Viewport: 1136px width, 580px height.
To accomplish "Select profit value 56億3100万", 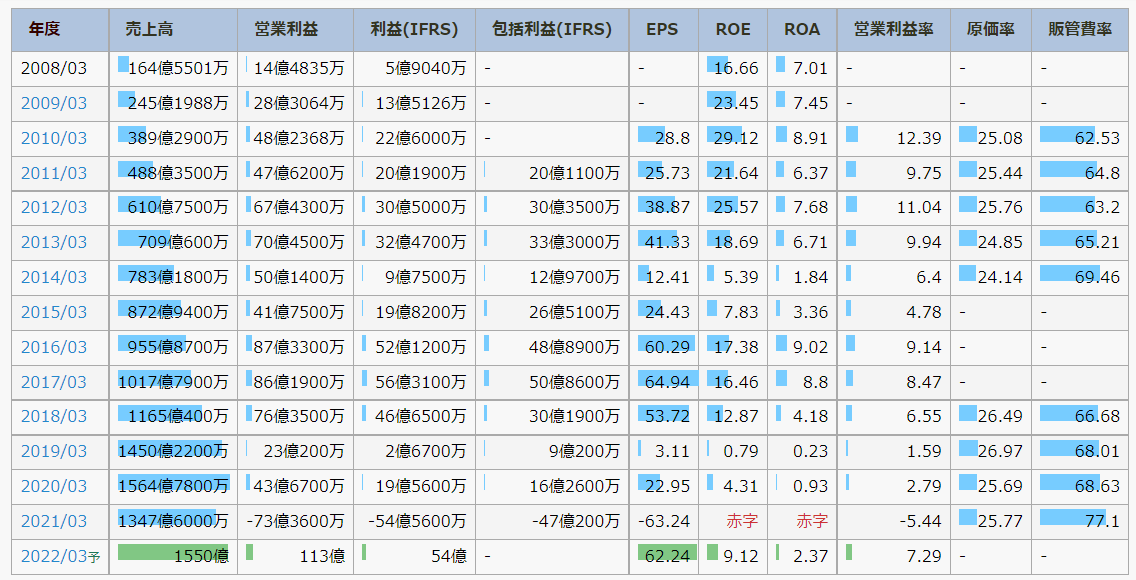I will point(421,382).
